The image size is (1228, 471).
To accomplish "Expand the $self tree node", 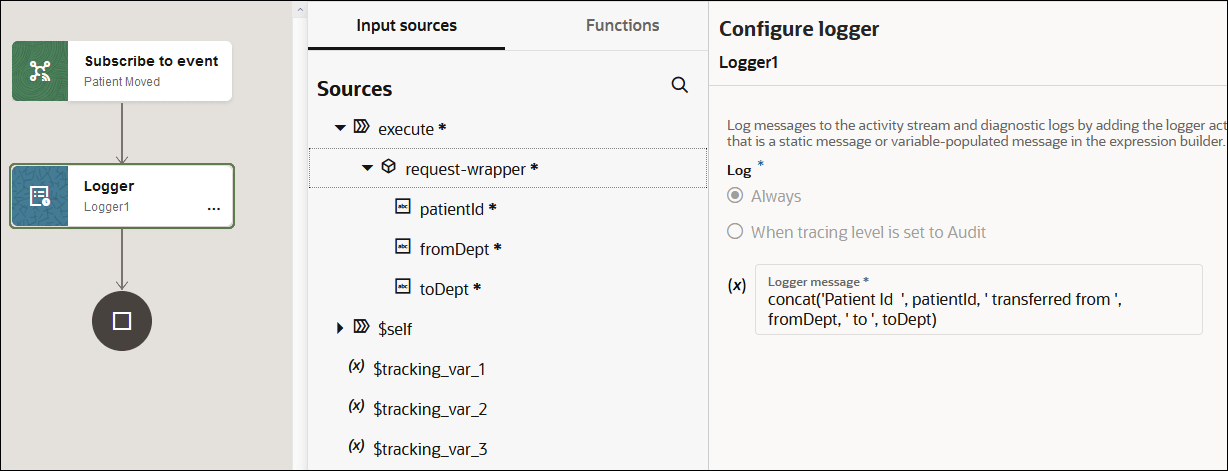I will click(x=340, y=328).
